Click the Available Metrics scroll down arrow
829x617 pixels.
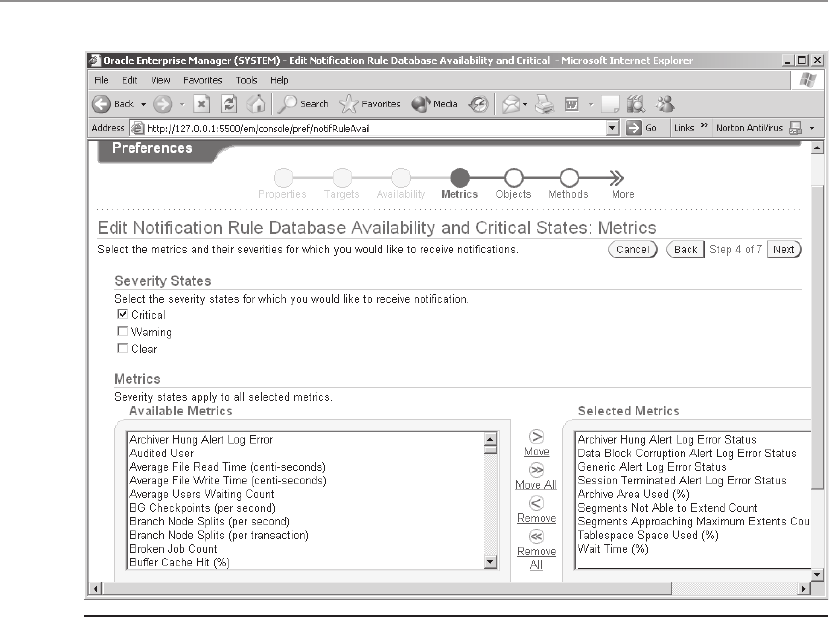(490, 562)
